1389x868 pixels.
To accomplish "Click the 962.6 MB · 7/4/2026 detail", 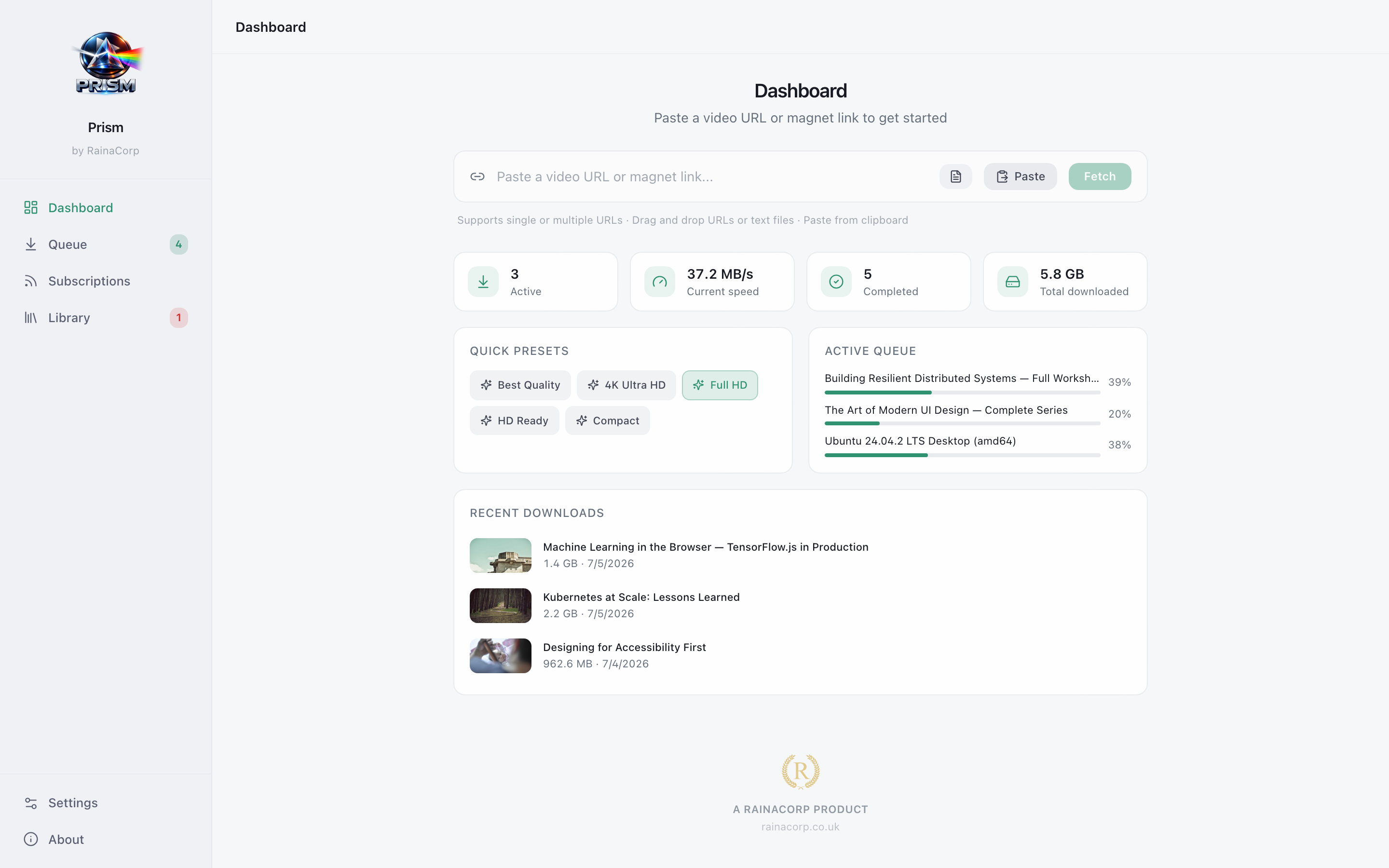I will click(x=596, y=664).
